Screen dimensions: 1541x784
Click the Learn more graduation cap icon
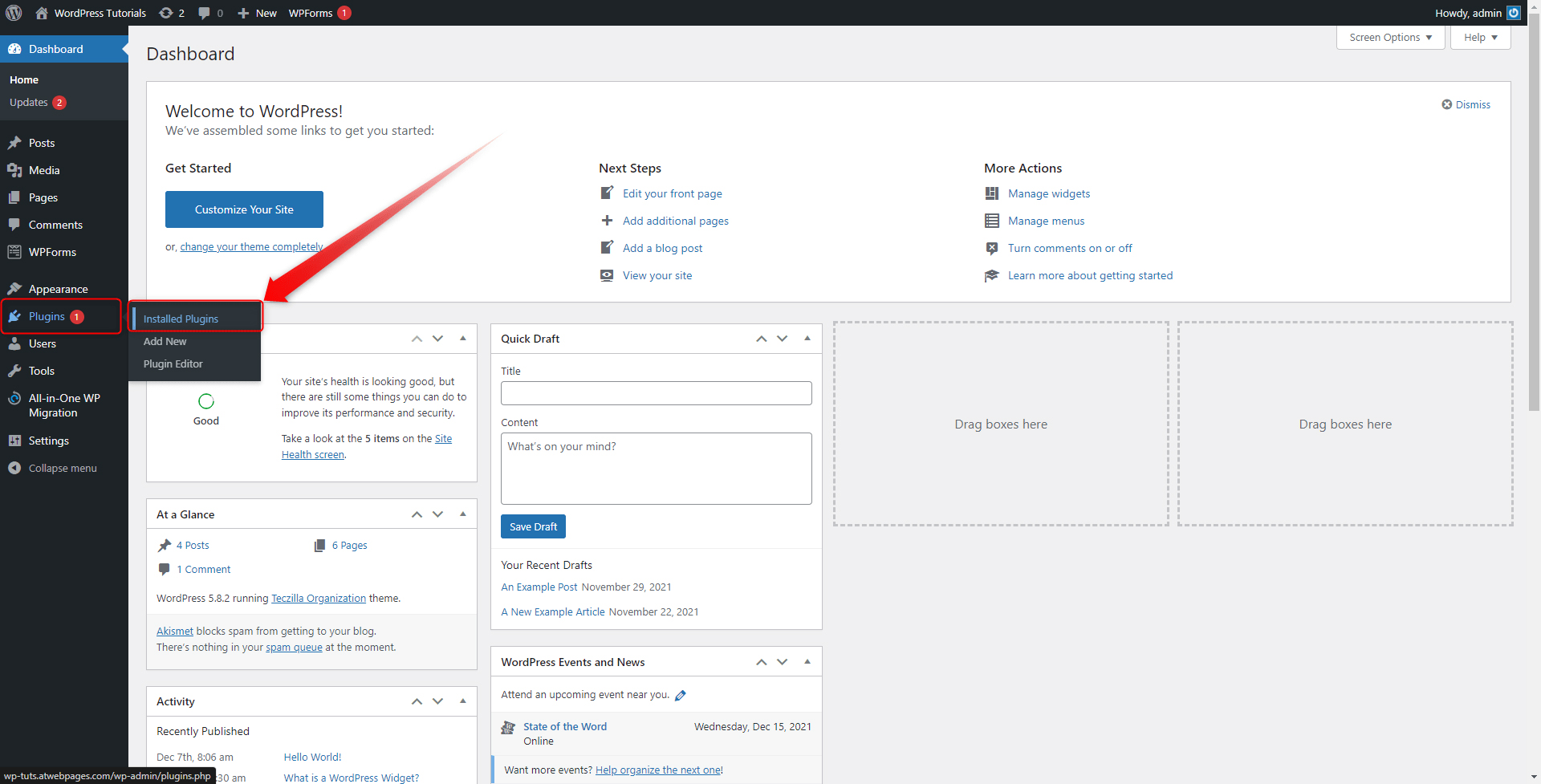(992, 275)
